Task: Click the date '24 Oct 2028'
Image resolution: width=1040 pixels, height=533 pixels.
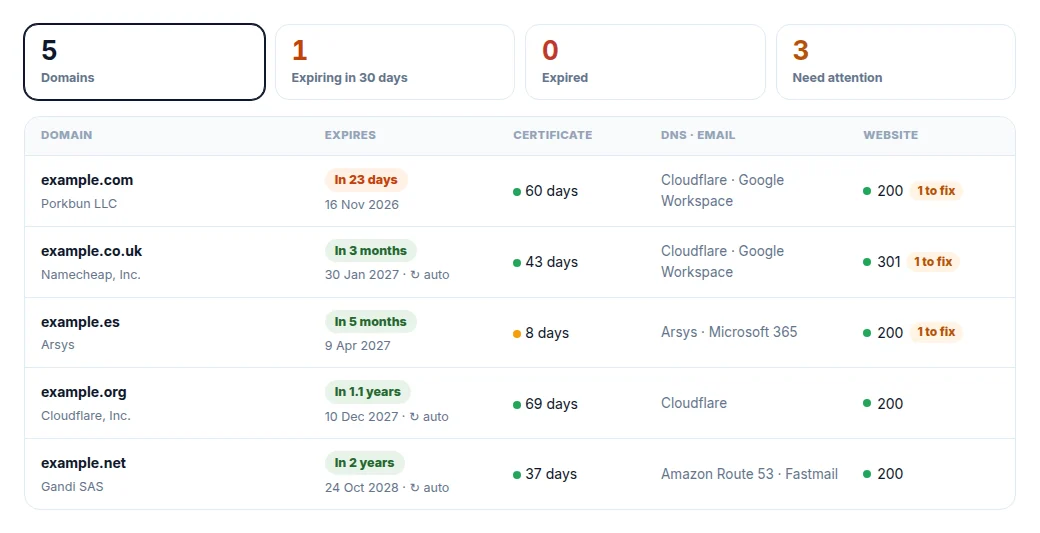Action: pos(362,488)
